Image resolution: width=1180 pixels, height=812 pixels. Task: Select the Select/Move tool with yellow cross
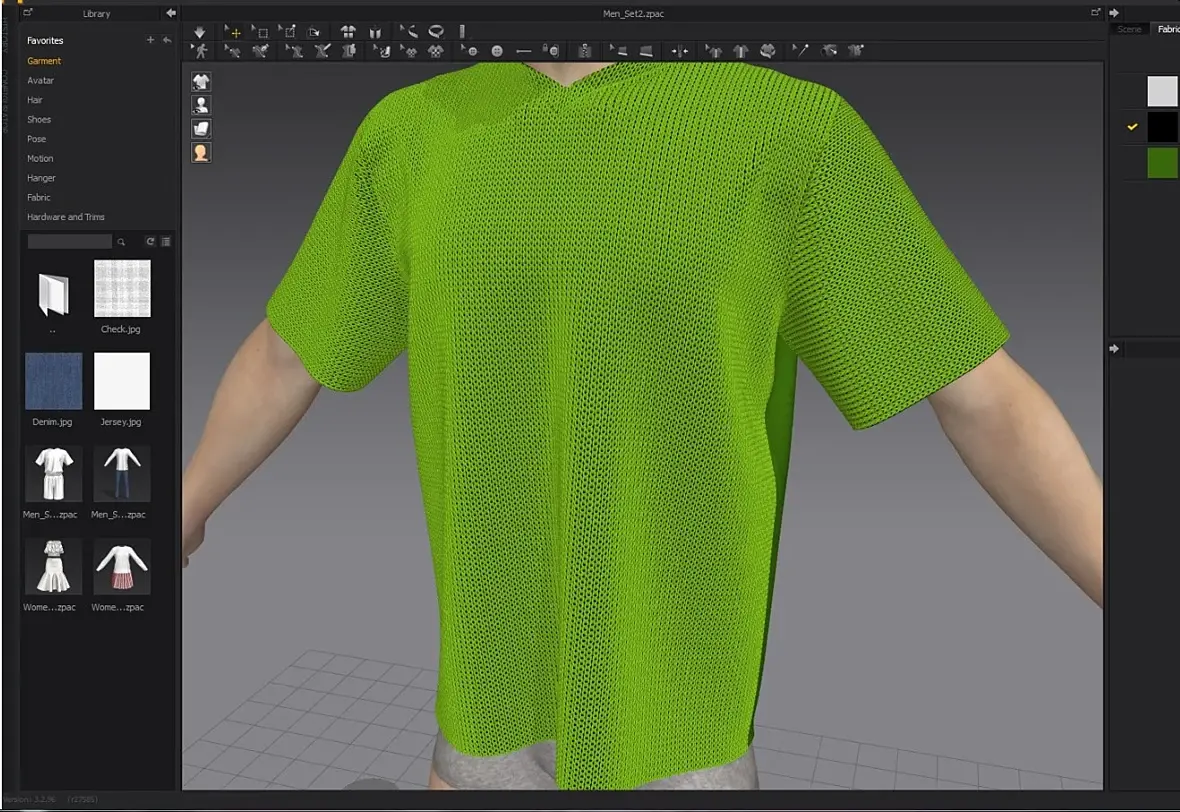point(233,32)
